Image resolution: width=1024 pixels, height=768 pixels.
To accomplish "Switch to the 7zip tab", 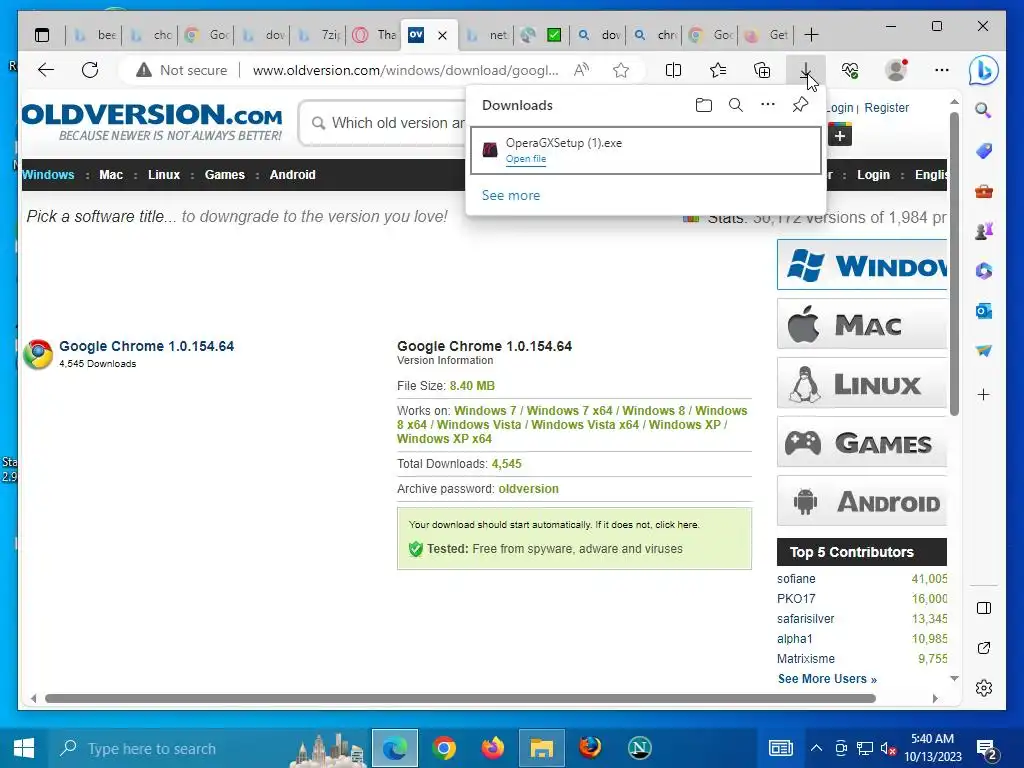I will [319, 35].
